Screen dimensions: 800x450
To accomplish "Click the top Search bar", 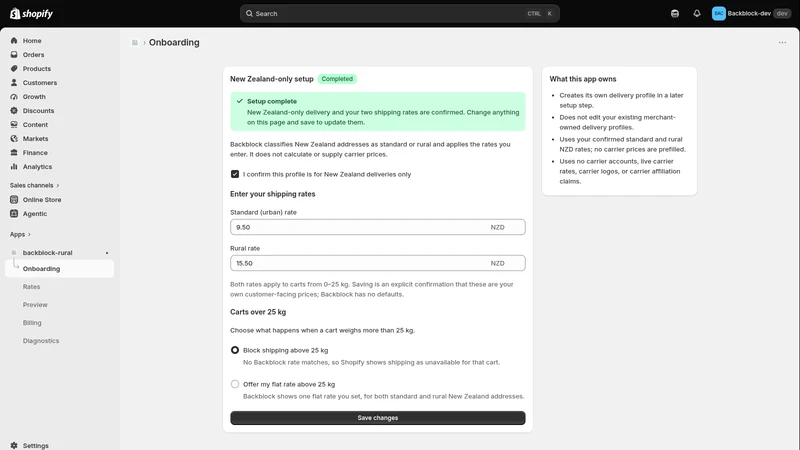I will click(399, 14).
